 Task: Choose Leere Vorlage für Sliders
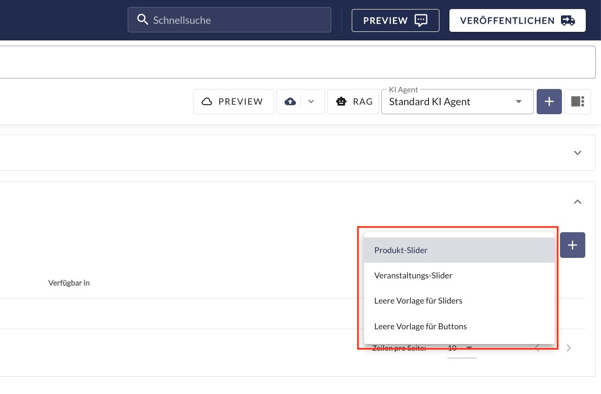[x=459, y=301]
